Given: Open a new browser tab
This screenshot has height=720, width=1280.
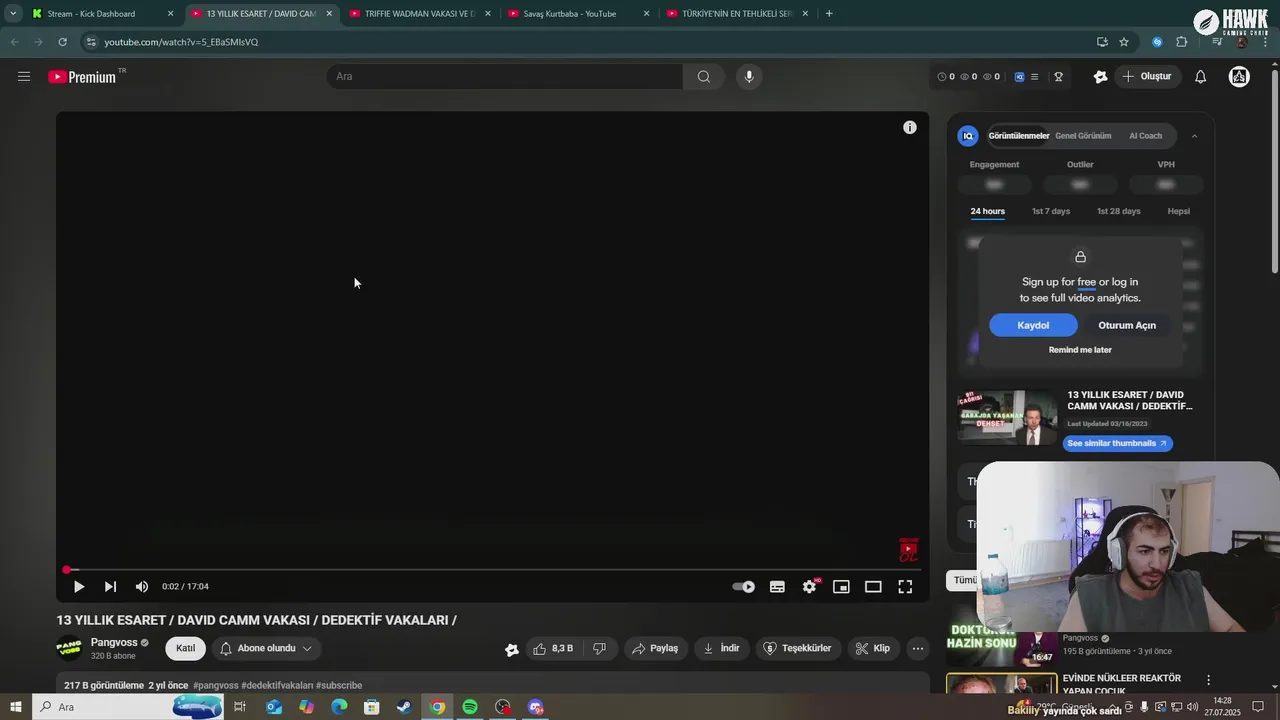Looking at the screenshot, I should [829, 14].
